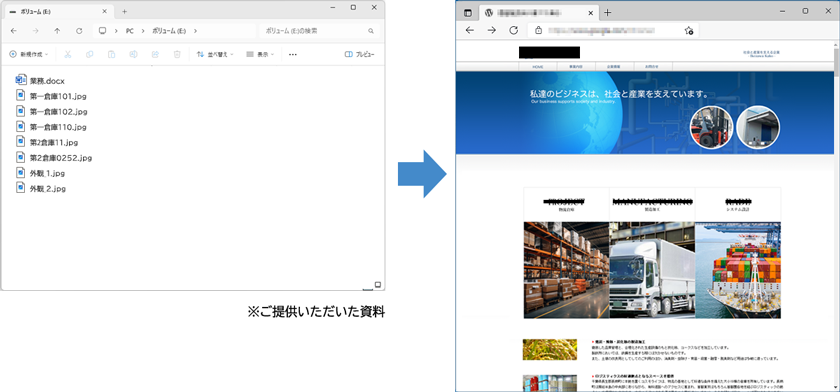Screen dimensions: 840x392
Task: Add this page to favorites star icon
Action: tap(689, 31)
